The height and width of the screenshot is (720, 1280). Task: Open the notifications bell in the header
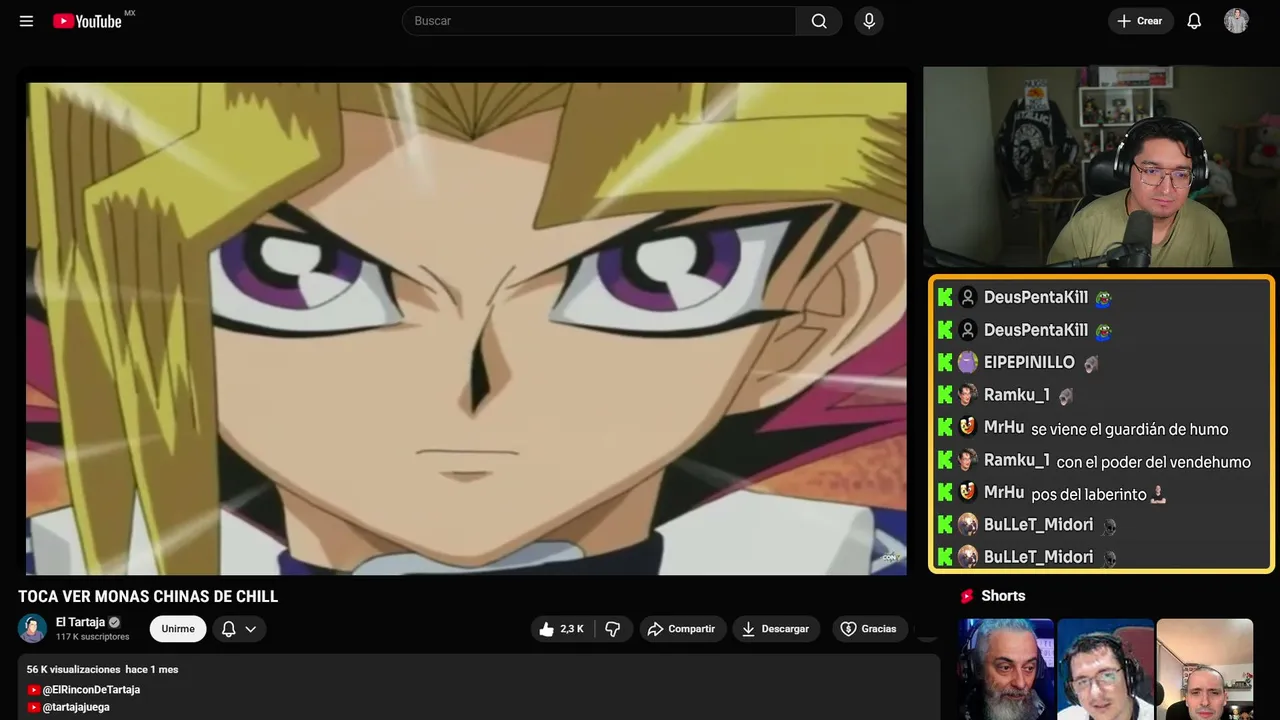click(x=1194, y=21)
